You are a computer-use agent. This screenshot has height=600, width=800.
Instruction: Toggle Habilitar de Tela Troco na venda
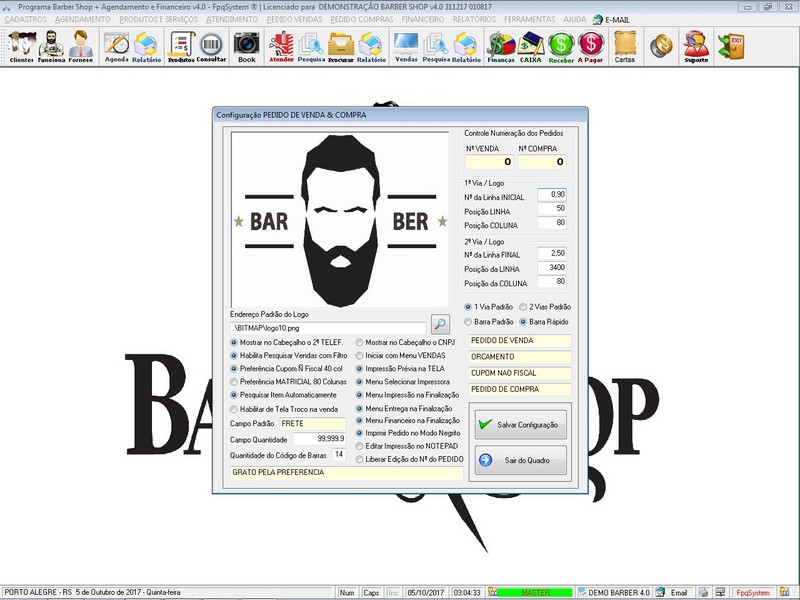click(235, 408)
